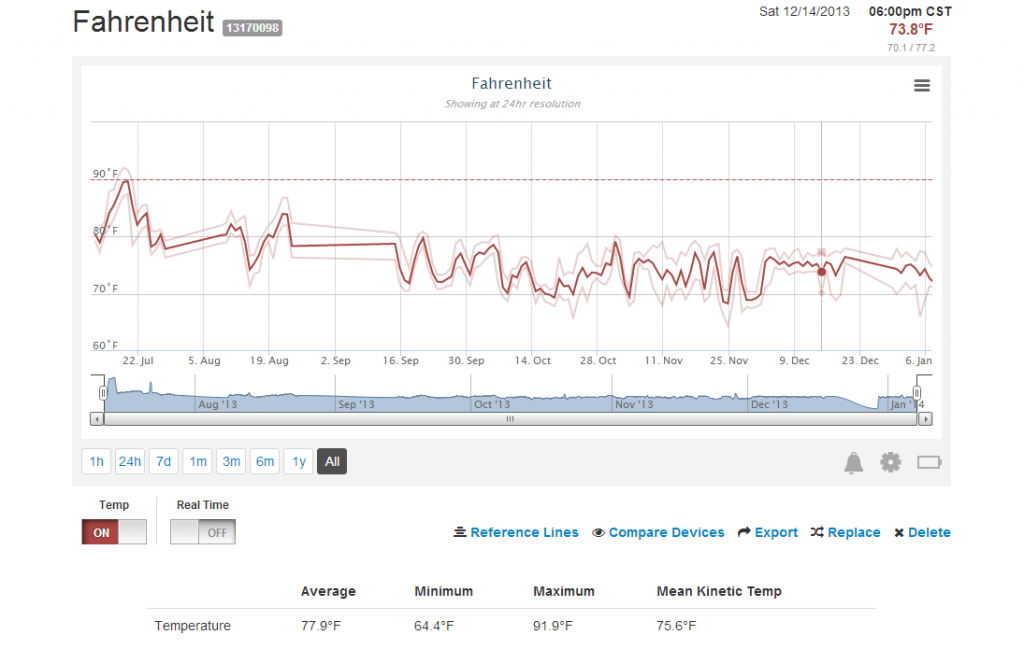Toggle the Real Time switch currently OFF

click(x=202, y=532)
